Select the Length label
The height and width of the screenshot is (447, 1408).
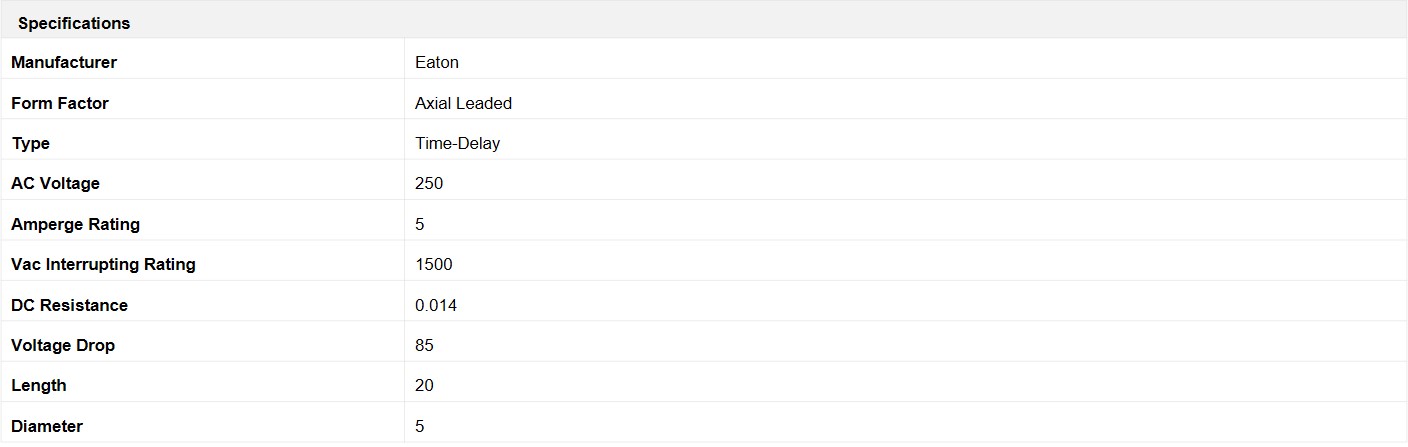[x=39, y=385]
